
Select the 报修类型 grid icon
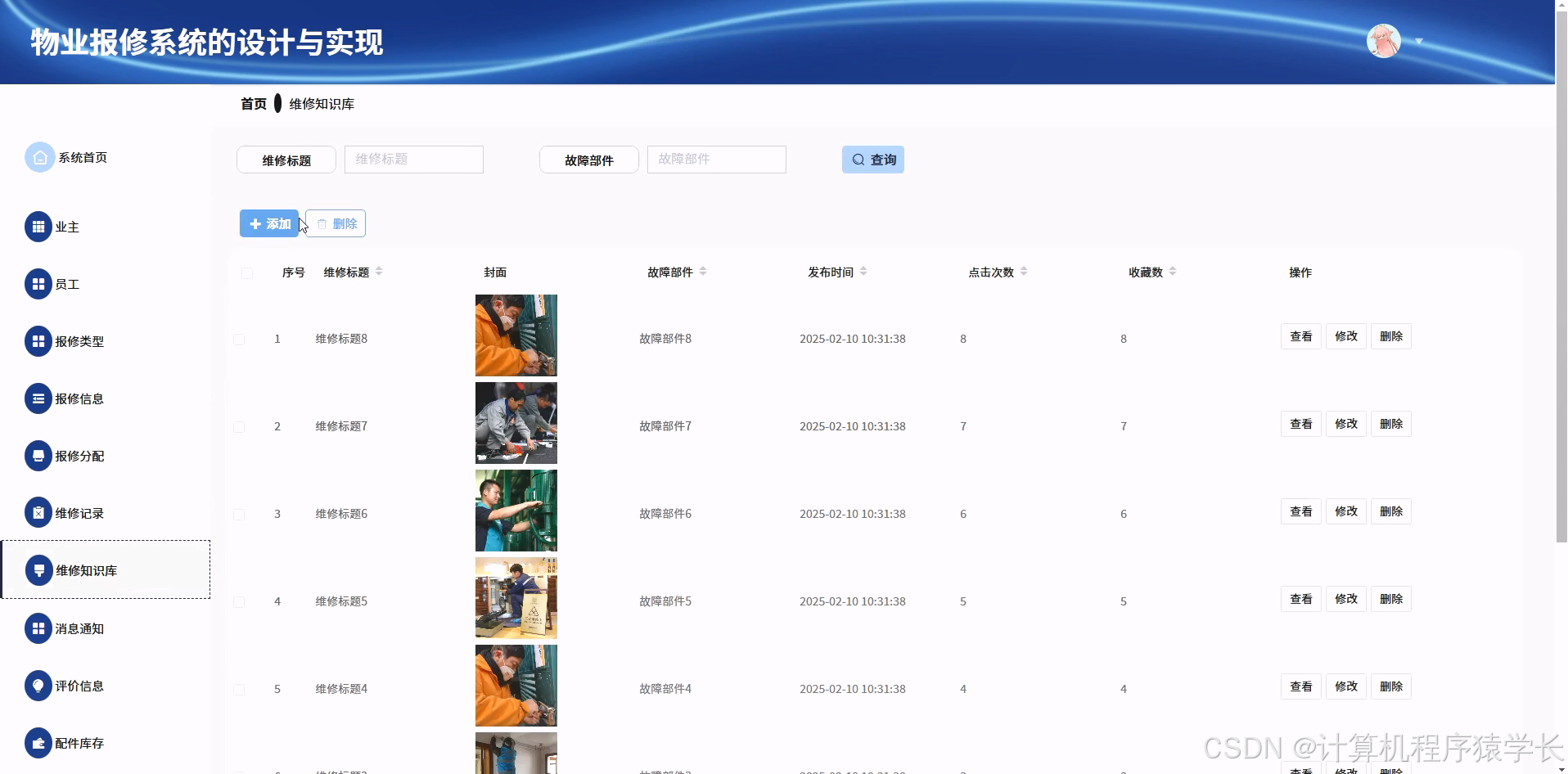[38, 341]
